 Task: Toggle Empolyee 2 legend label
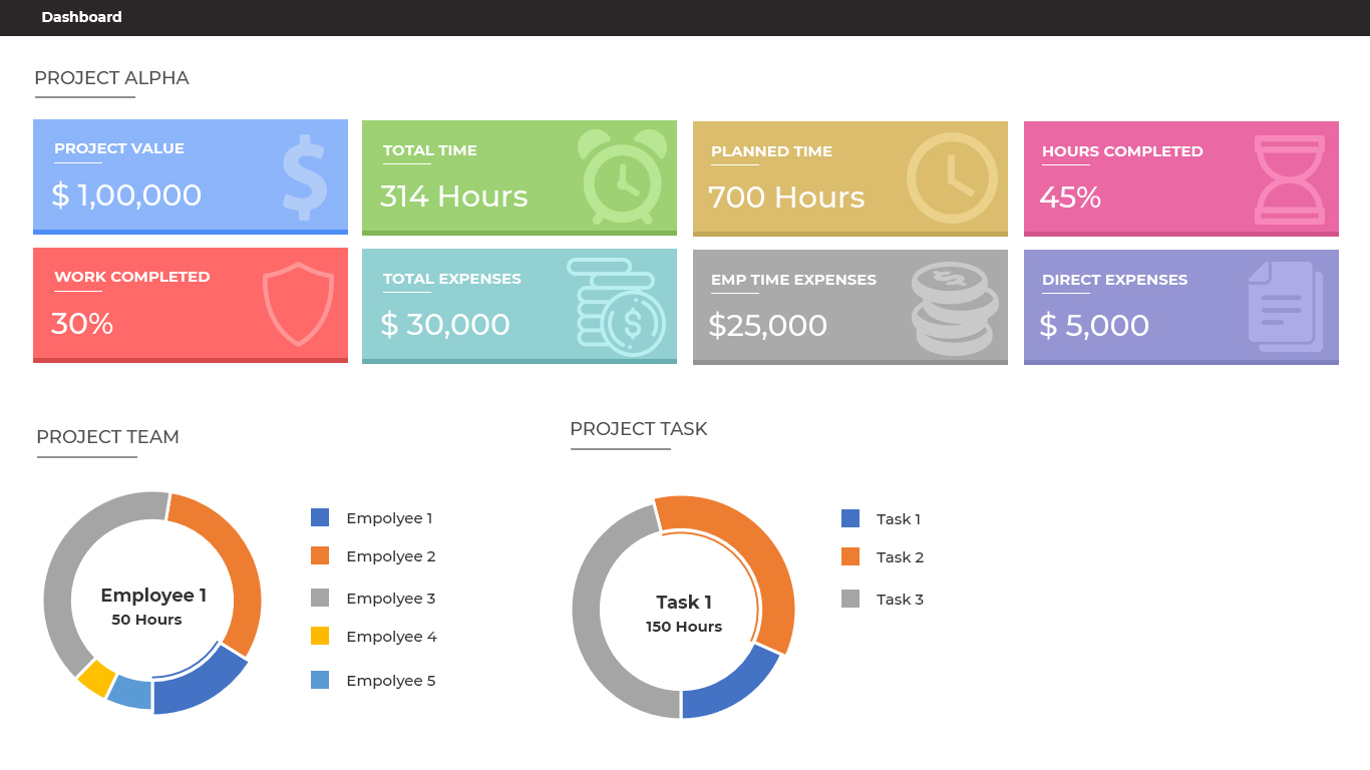390,557
